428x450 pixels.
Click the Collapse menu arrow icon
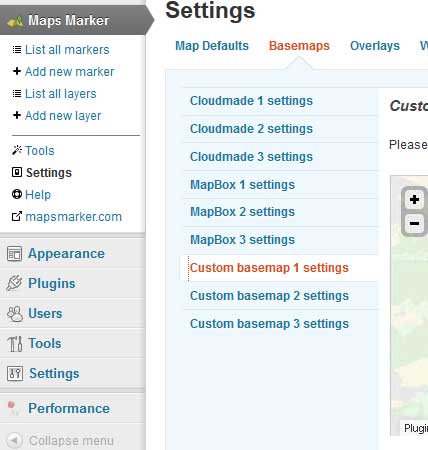pos(14,440)
